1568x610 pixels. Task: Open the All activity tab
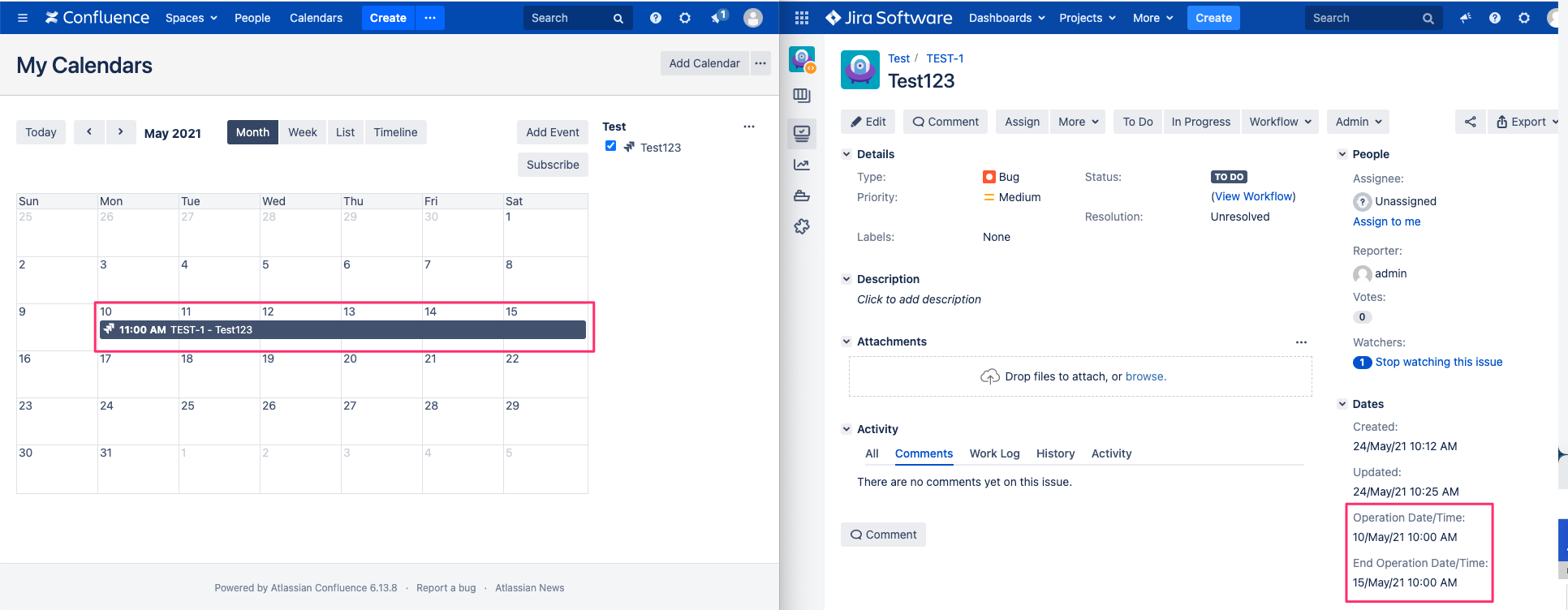[x=872, y=453]
